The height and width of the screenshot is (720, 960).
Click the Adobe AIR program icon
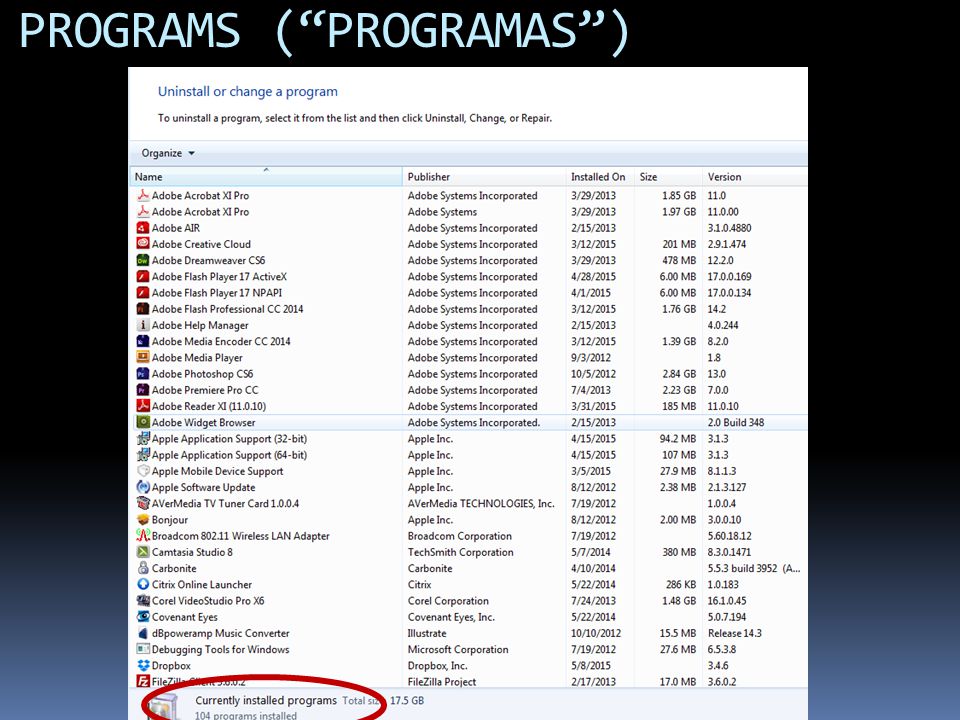click(143, 228)
